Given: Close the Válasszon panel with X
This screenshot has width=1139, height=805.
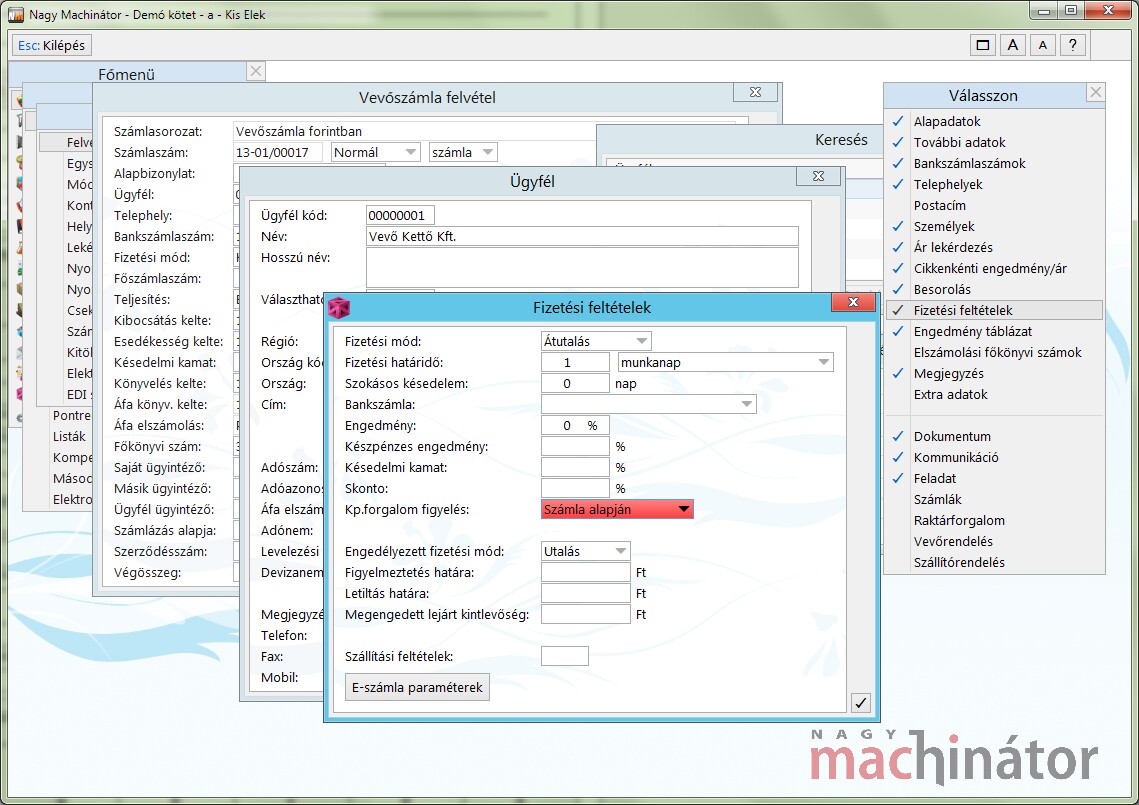Looking at the screenshot, I should [1096, 93].
